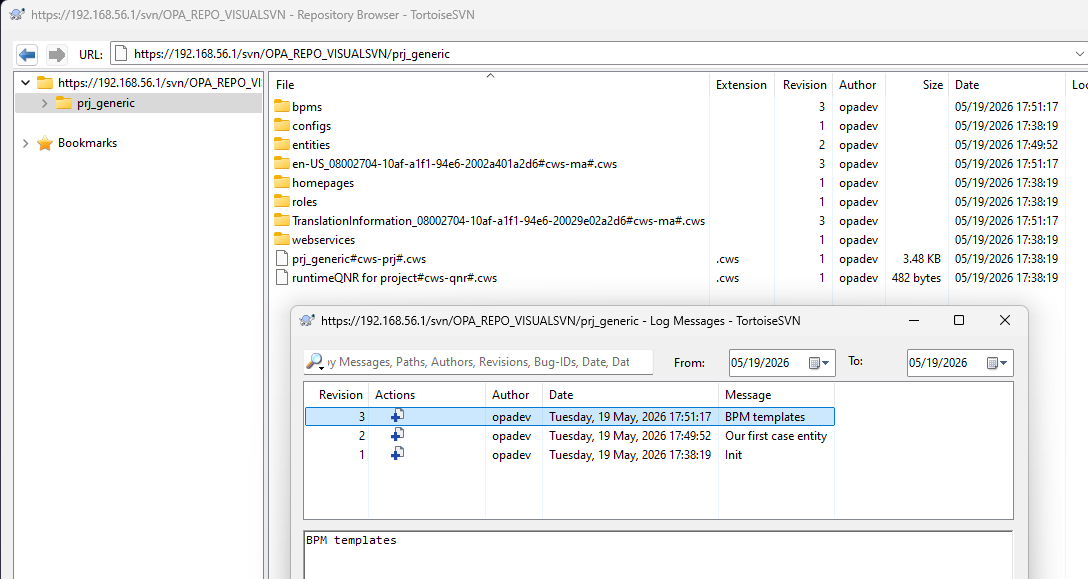Select the homepages folder name
Screen dimensions: 1088x579
click(x=323, y=183)
